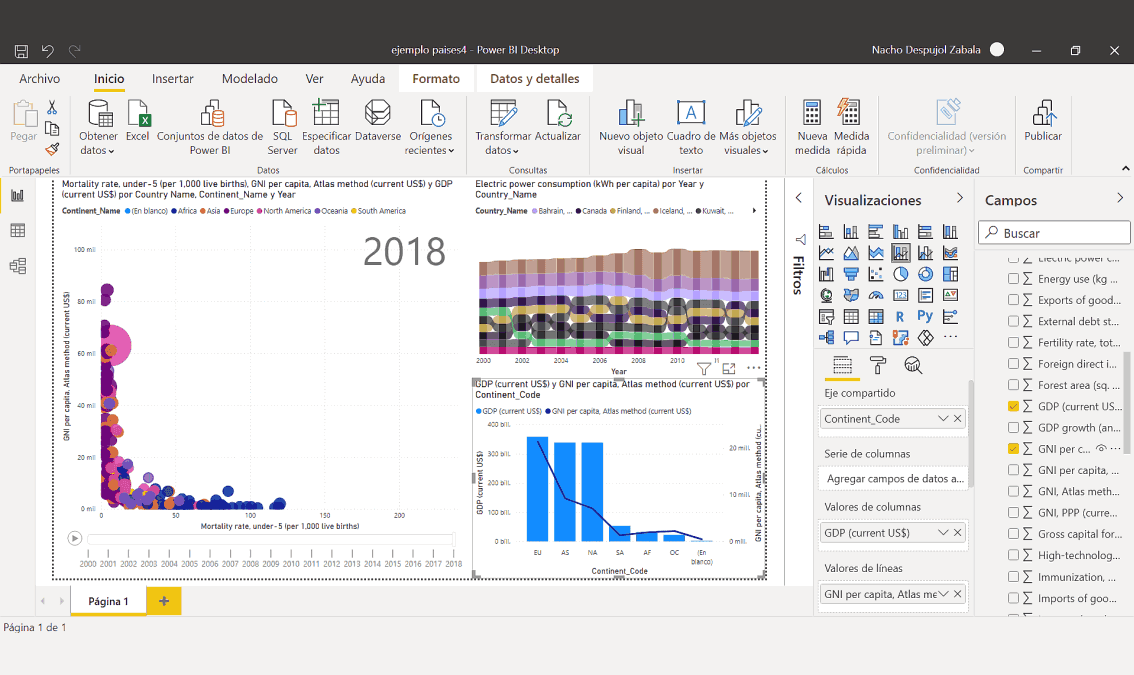
Task: Check the Fertility rate field
Action: click(1013, 344)
